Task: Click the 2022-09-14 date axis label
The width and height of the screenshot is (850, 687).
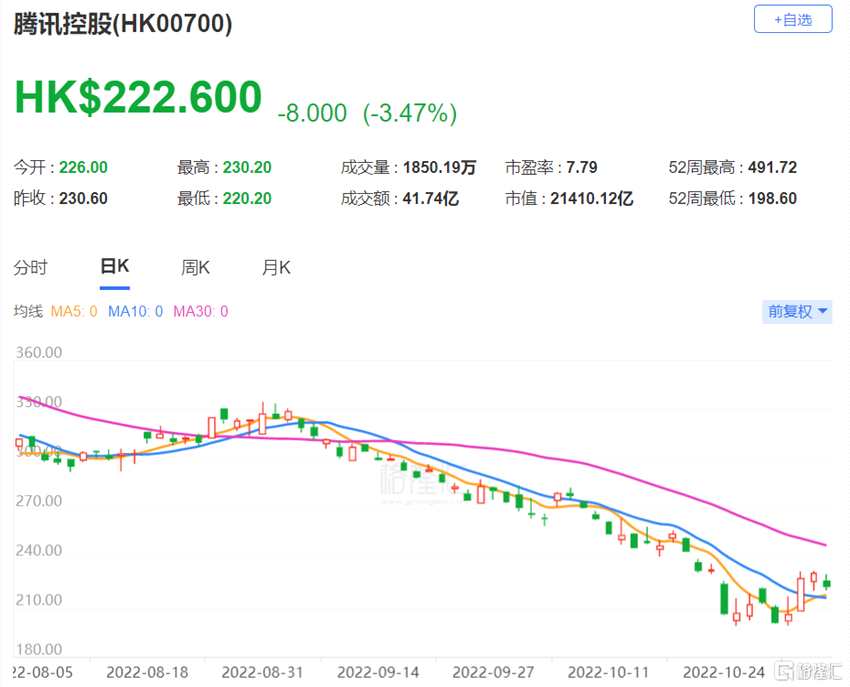Action: coord(378,672)
